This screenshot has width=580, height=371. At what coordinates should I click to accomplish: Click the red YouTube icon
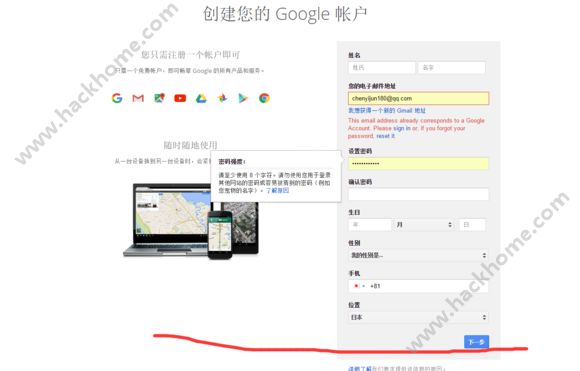pyautogui.click(x=180, y=98)
